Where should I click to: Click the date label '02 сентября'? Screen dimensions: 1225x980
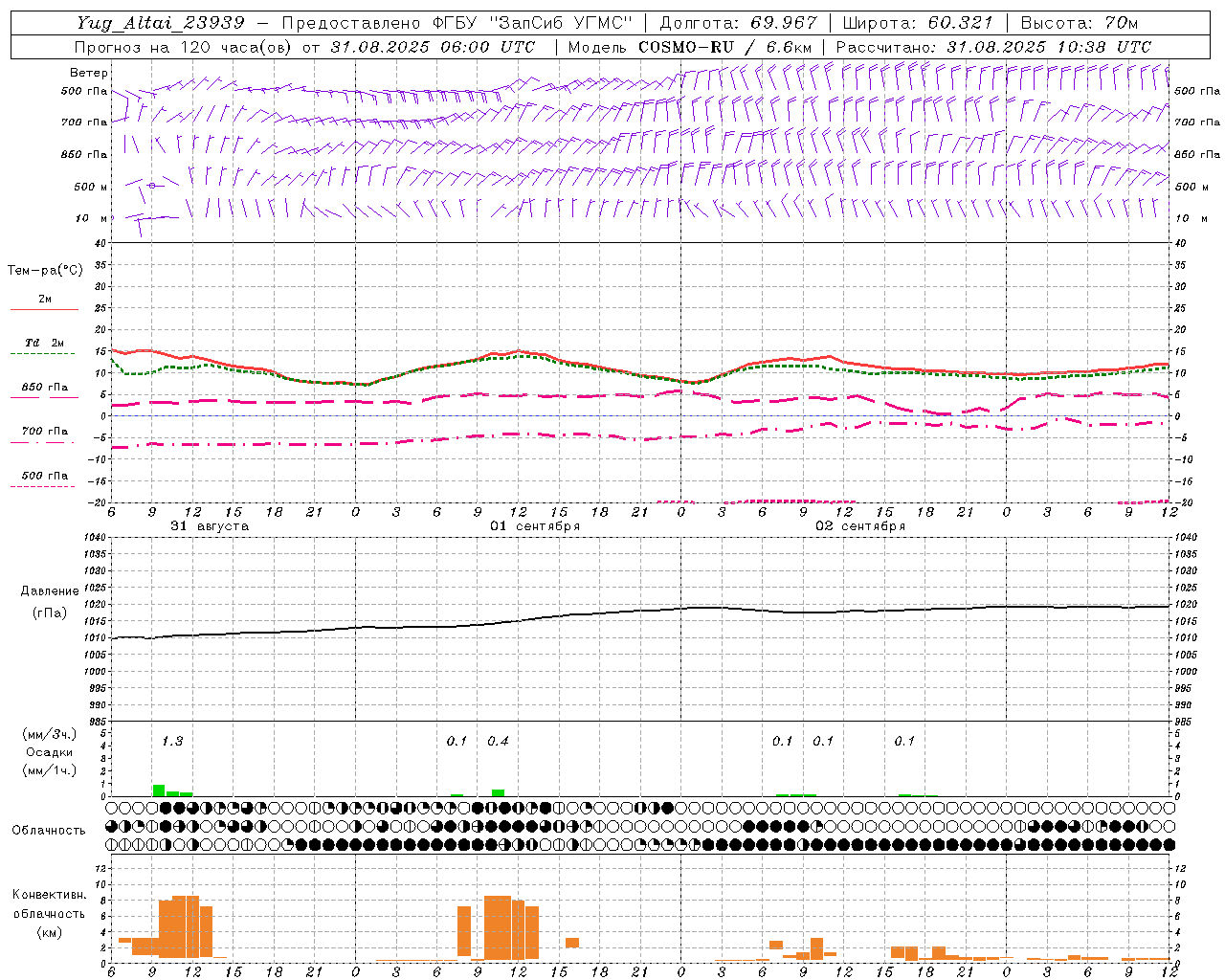click(860, 526)
